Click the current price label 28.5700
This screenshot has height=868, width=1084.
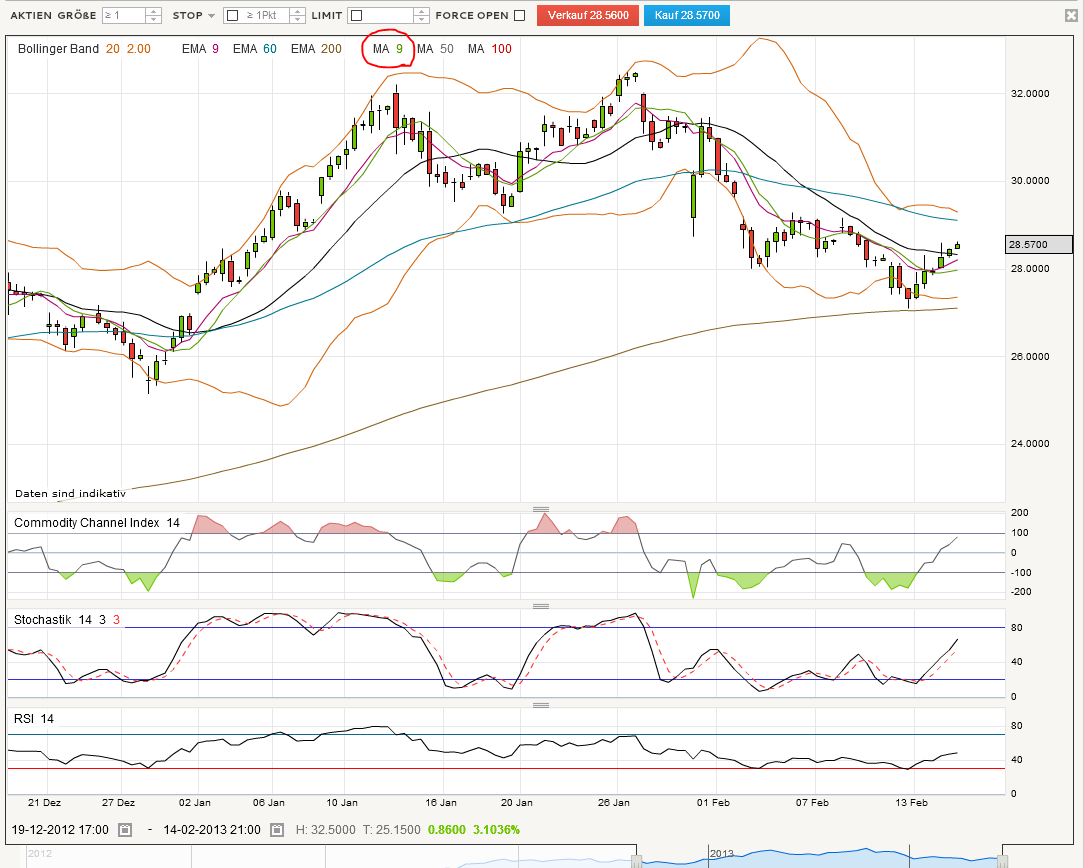click(x=1038, y=244)
